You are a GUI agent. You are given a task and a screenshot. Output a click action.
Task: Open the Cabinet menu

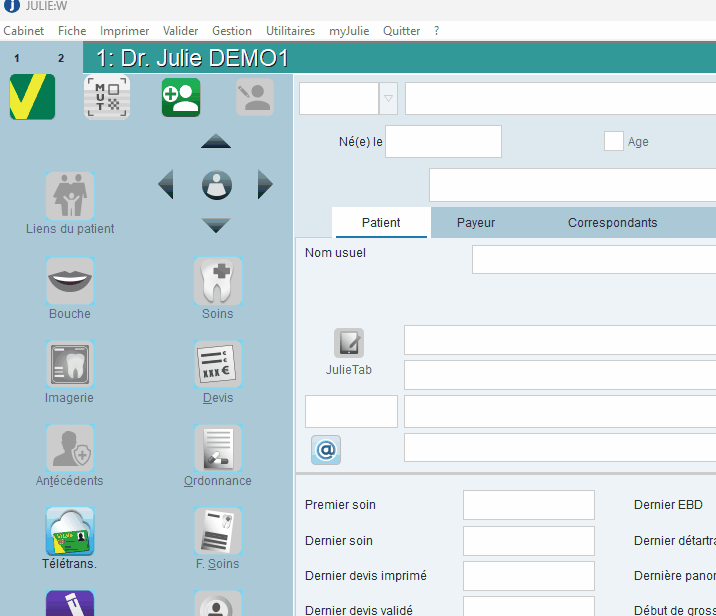pos(24,31)
